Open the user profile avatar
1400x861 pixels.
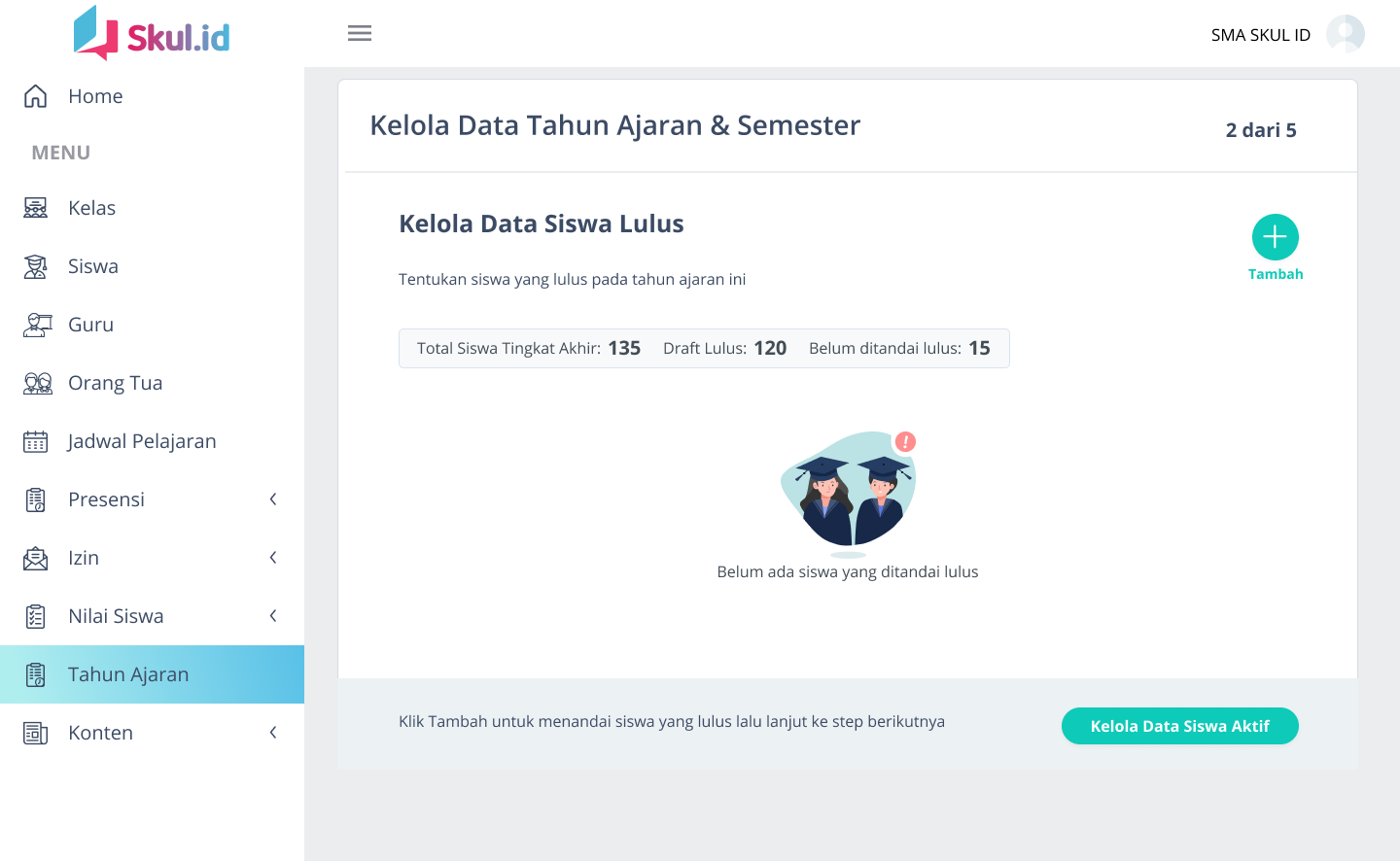coord(1346,34)
